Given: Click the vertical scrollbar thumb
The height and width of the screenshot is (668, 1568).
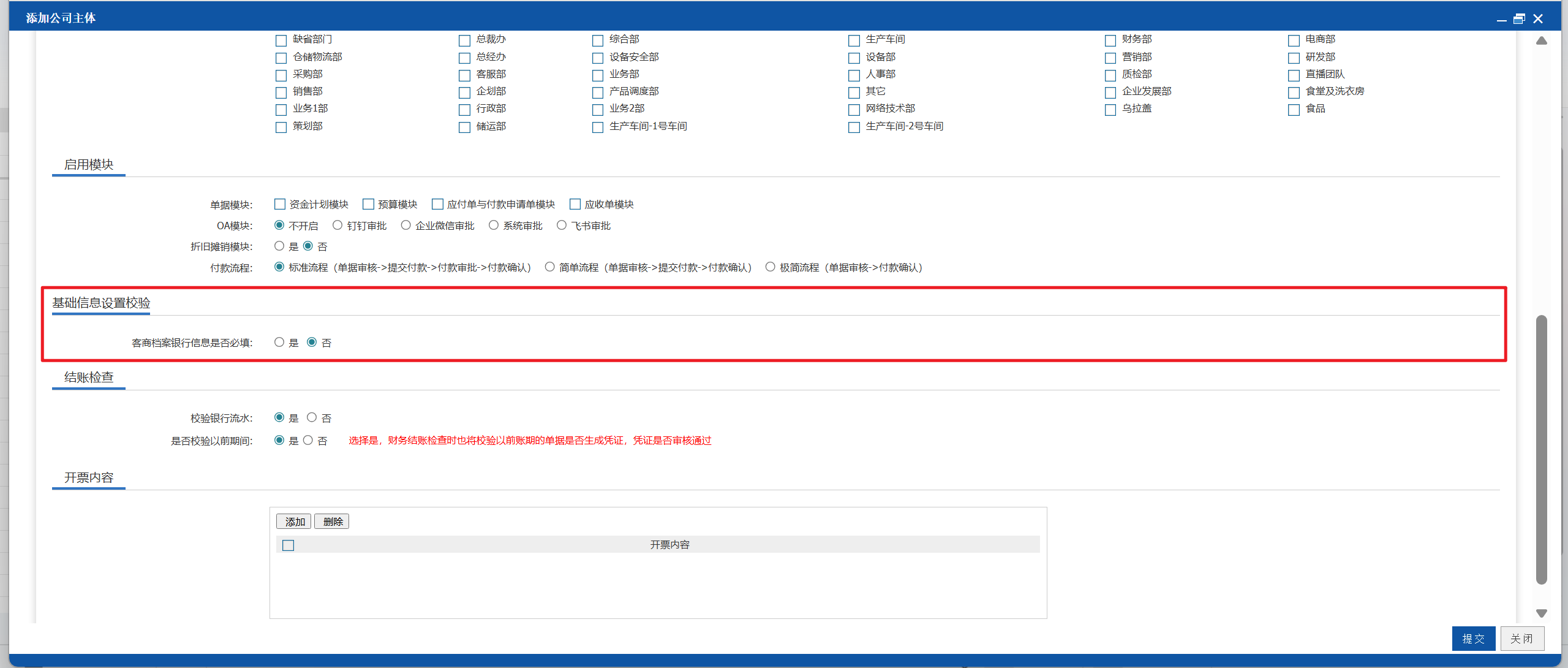Looking at the screenshot, I should (1542, 450).
